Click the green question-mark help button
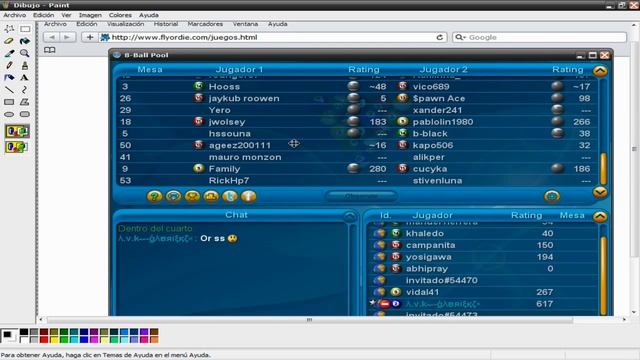 [x=155, y=197]
